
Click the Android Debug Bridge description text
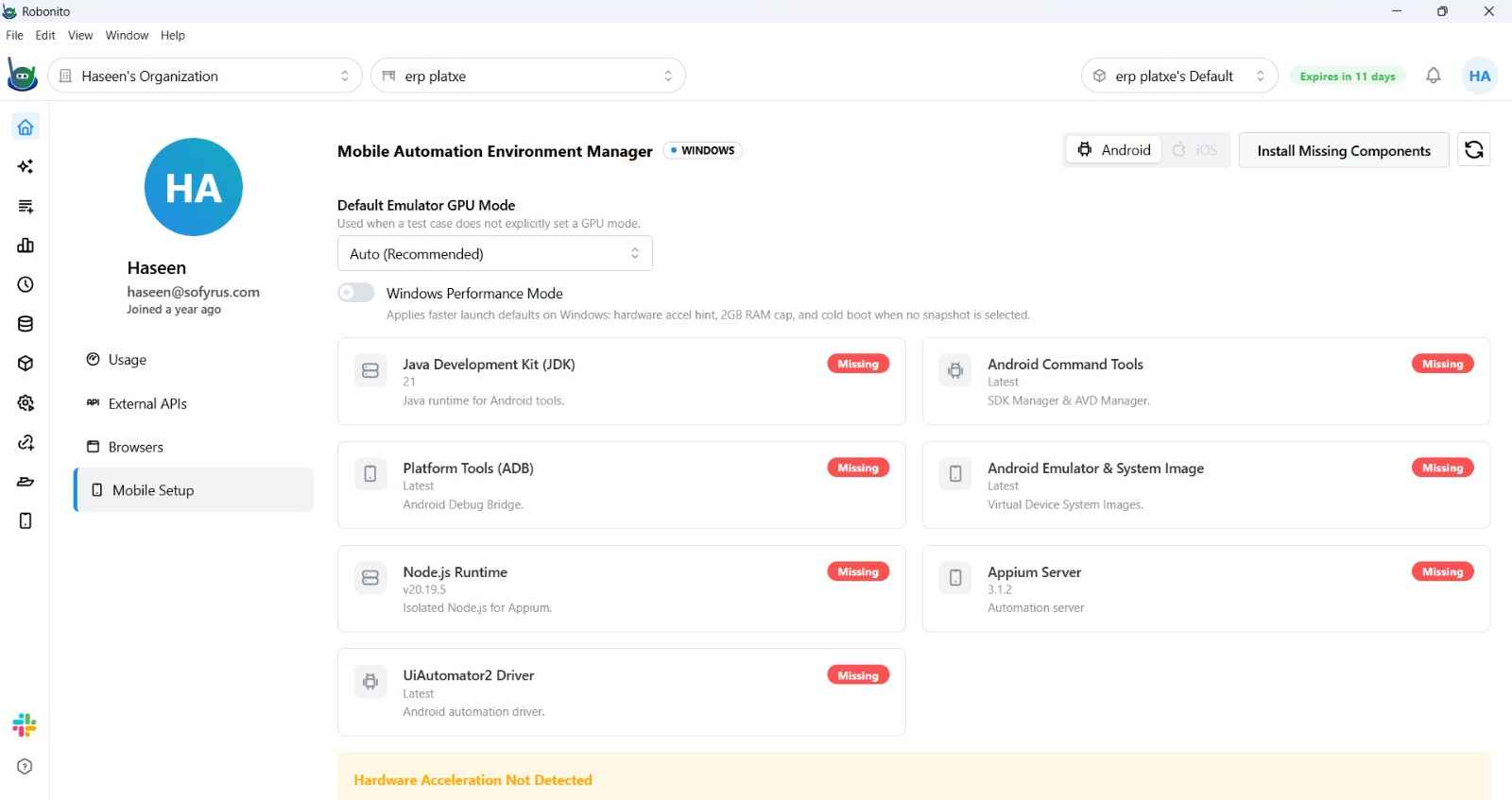click(x=463, y=504)
